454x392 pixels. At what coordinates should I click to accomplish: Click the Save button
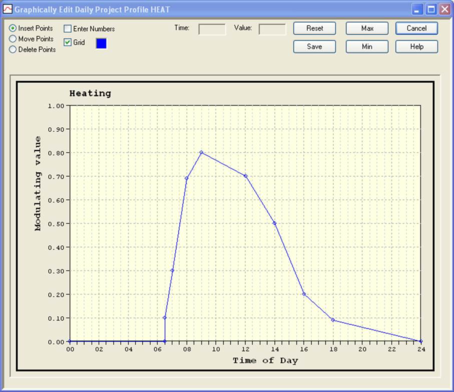[314, 47]
